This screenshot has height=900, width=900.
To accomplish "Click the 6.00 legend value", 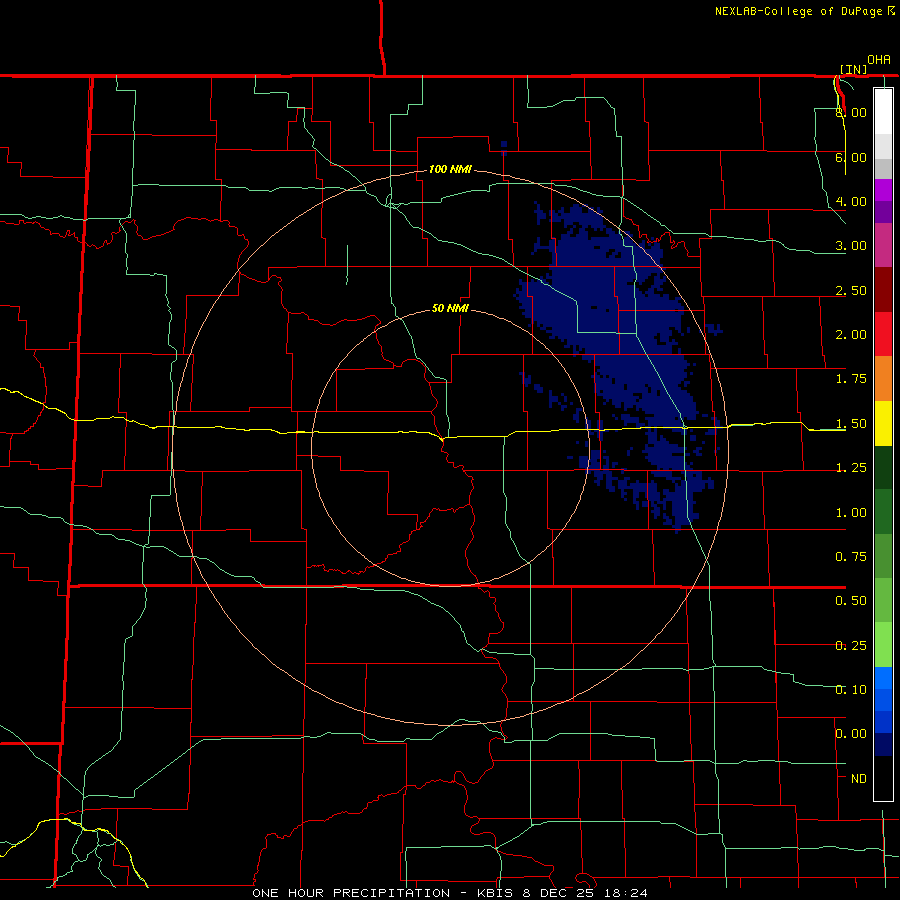I will pyautogui.click(x=851, y=157).
